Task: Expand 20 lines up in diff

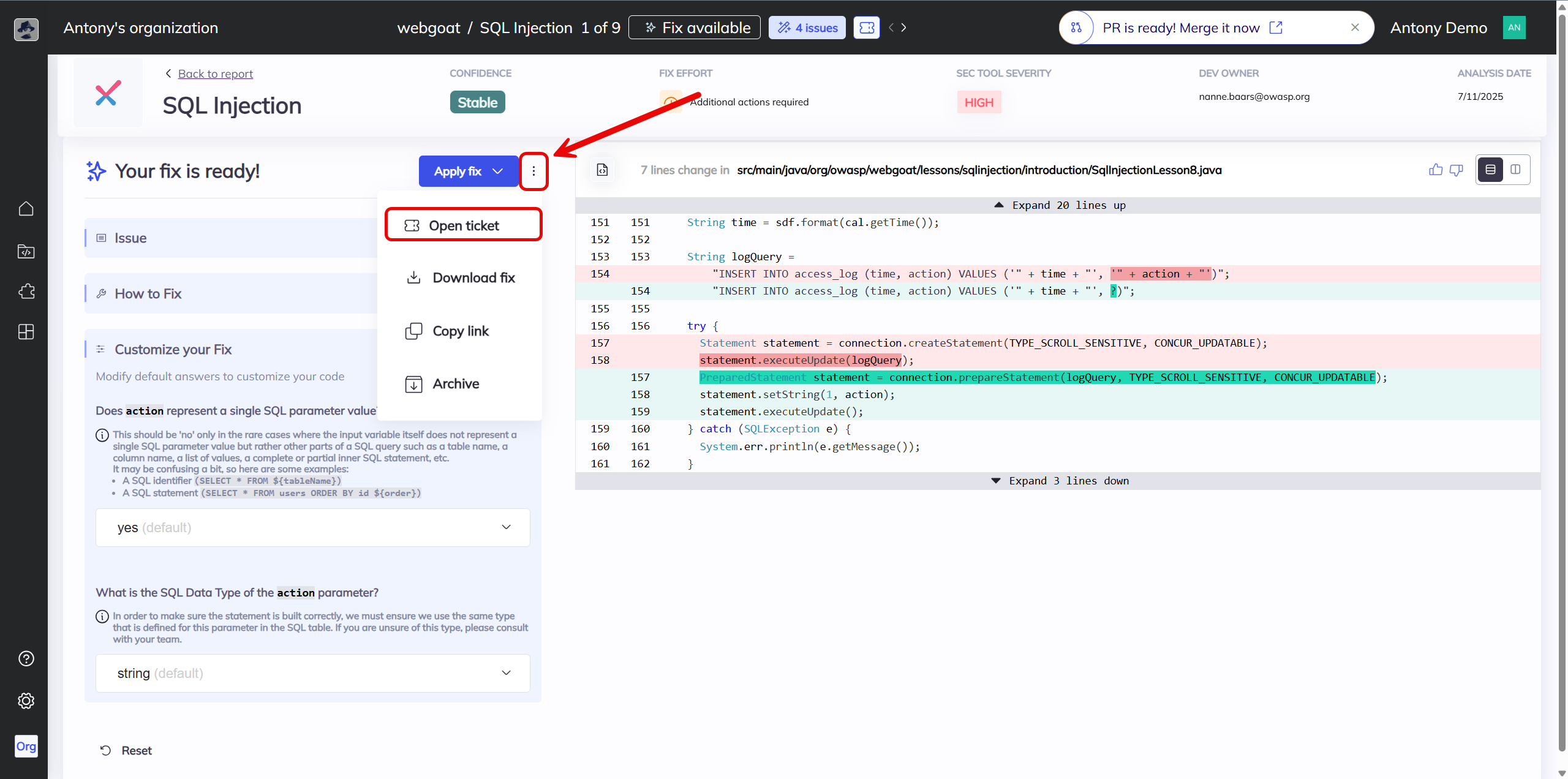Action: (x=1060, y=205)
